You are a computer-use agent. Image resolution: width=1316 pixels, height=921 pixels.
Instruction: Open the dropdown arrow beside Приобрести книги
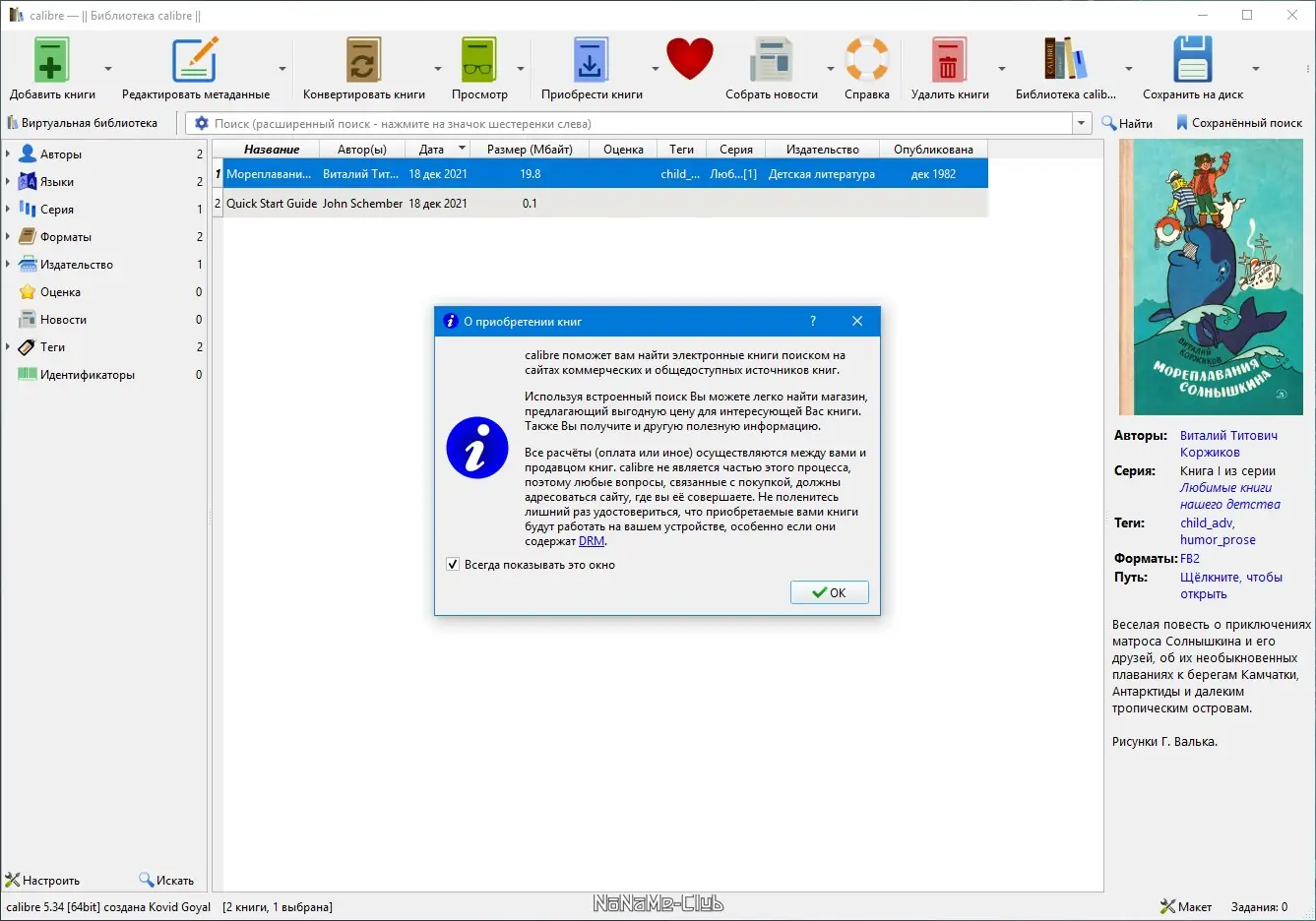[655, 69]
